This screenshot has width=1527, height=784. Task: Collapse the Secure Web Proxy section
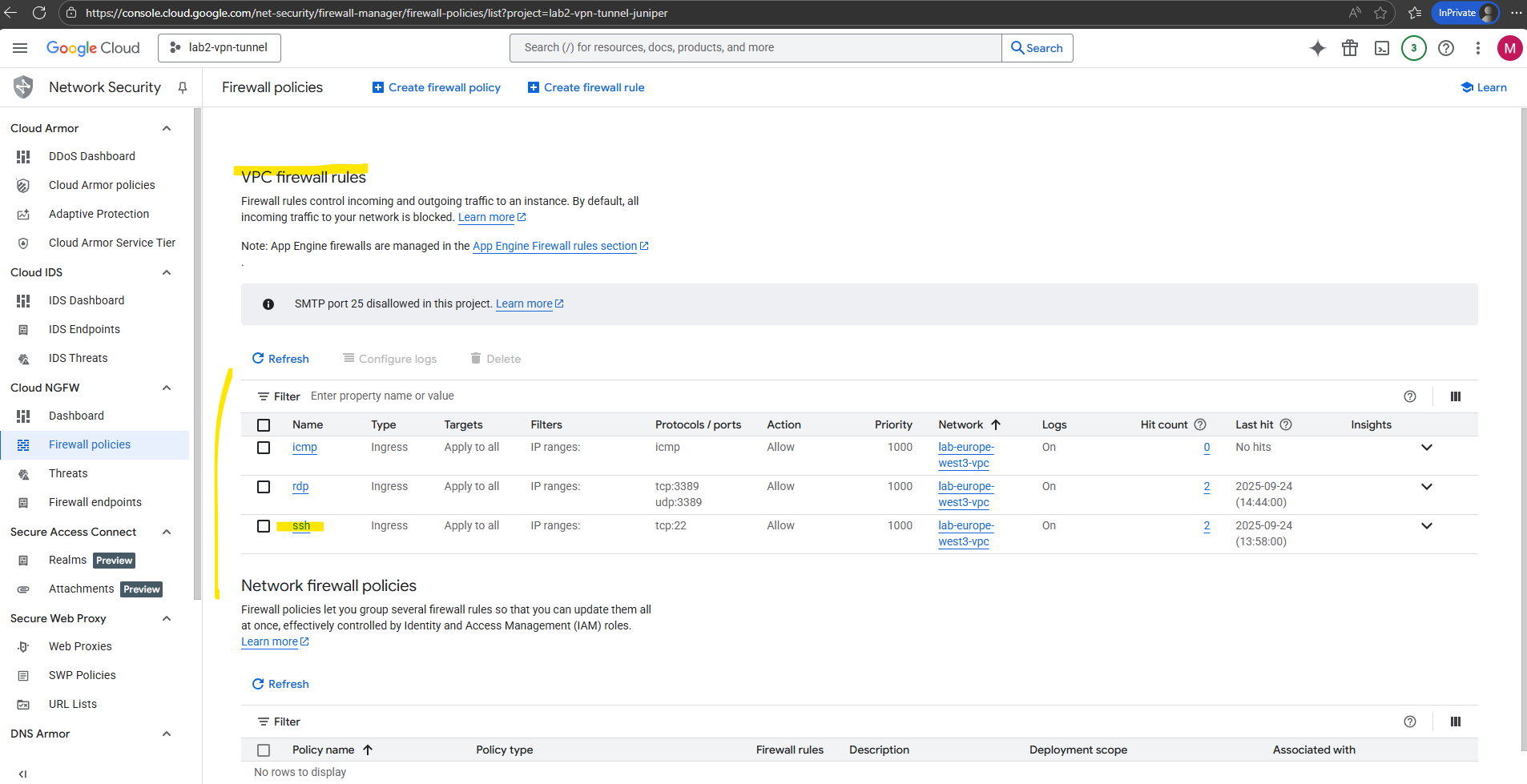(x=167, y=618)
